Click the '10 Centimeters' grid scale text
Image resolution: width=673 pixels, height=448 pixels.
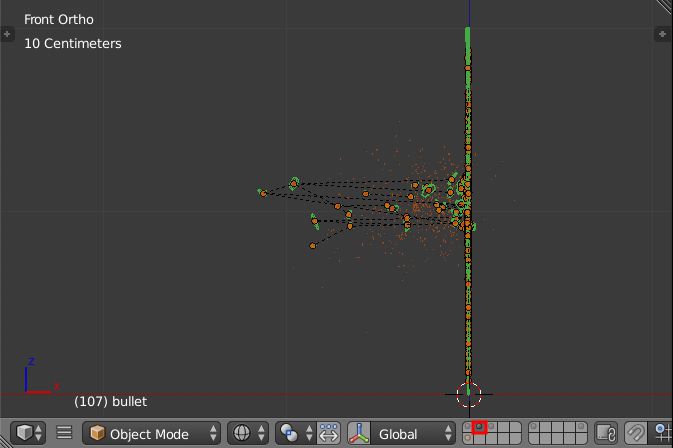click(x=73, y=43)
